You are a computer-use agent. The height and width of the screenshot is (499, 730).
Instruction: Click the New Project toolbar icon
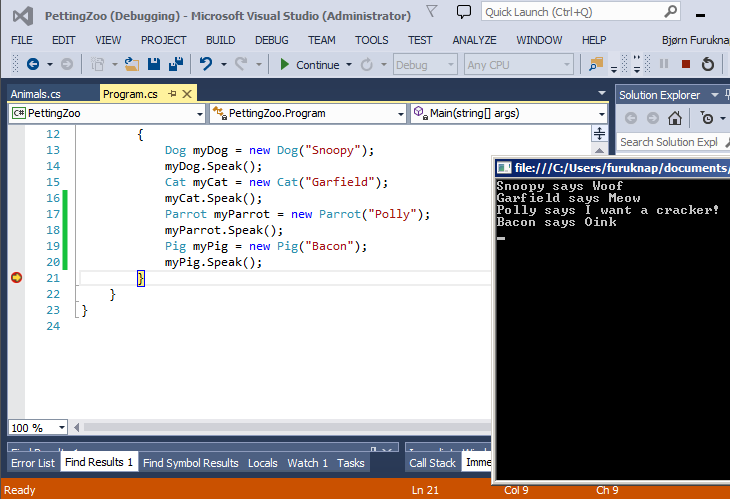tap(97, 64)
